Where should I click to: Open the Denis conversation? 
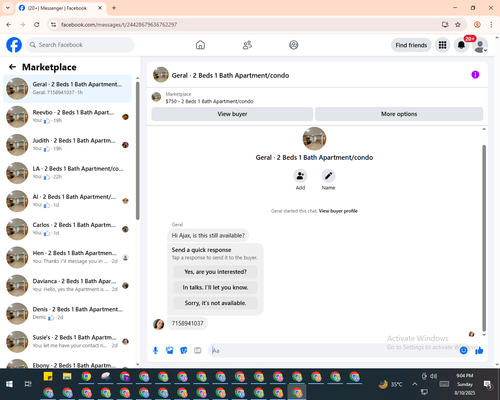67,313
